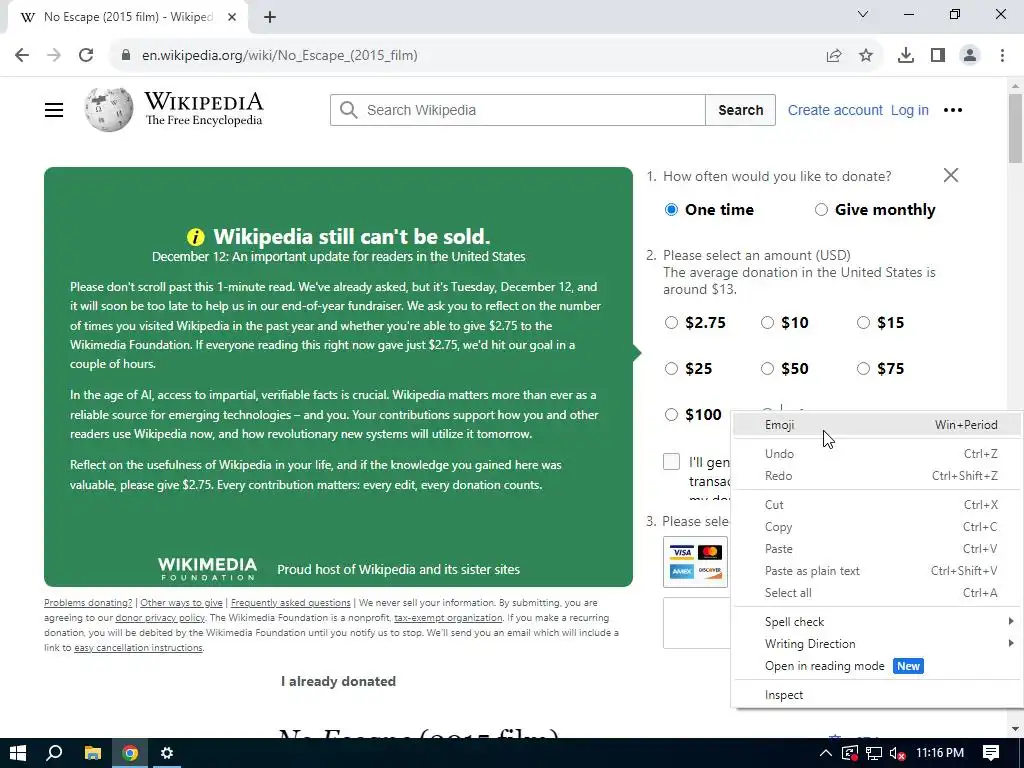
Task: Click the credit card payment logos button
Action: point(696,562)
